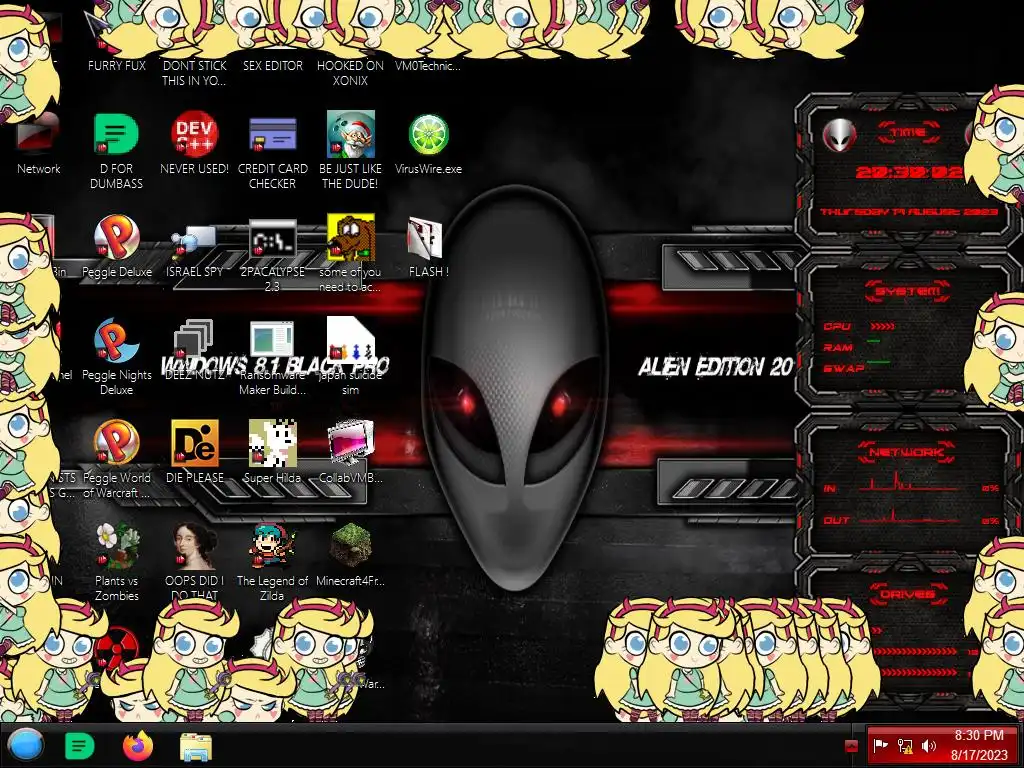Open File Explorer from the taskbar
The width and height of the screenshot is (1024, 768).
[x=196, y=747]
